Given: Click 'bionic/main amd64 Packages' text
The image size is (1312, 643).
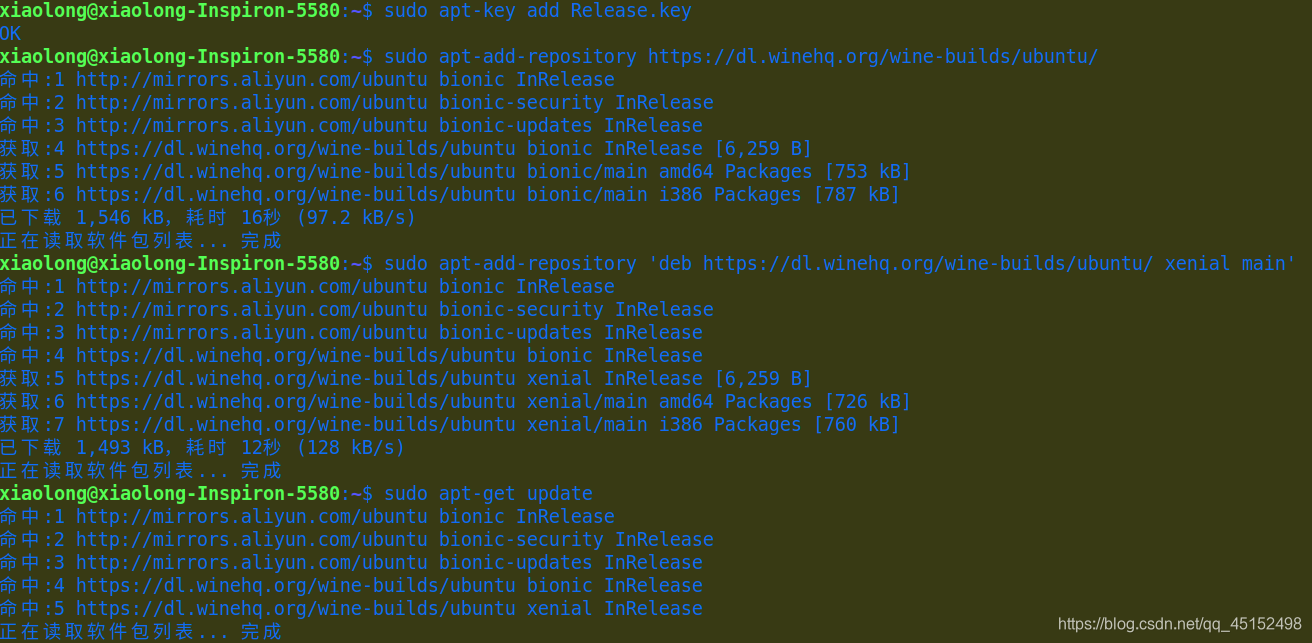Looking at the screenshot, I should 670,172.
